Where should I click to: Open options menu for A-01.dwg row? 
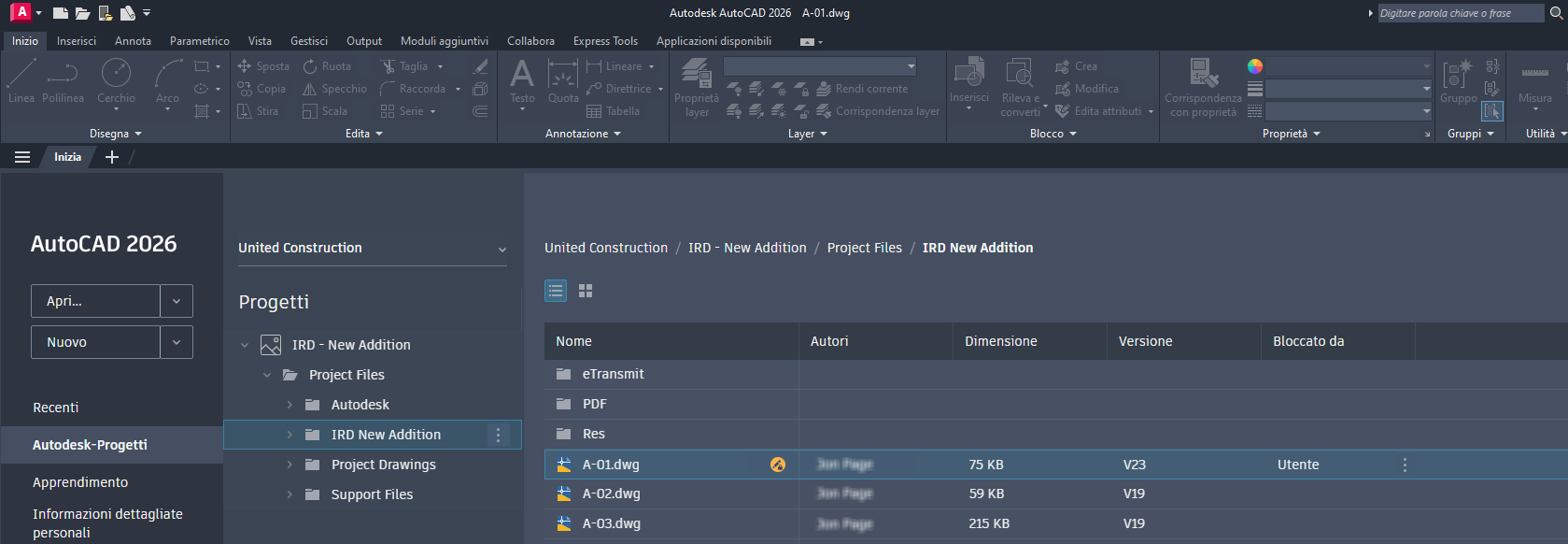point(1405,465)
